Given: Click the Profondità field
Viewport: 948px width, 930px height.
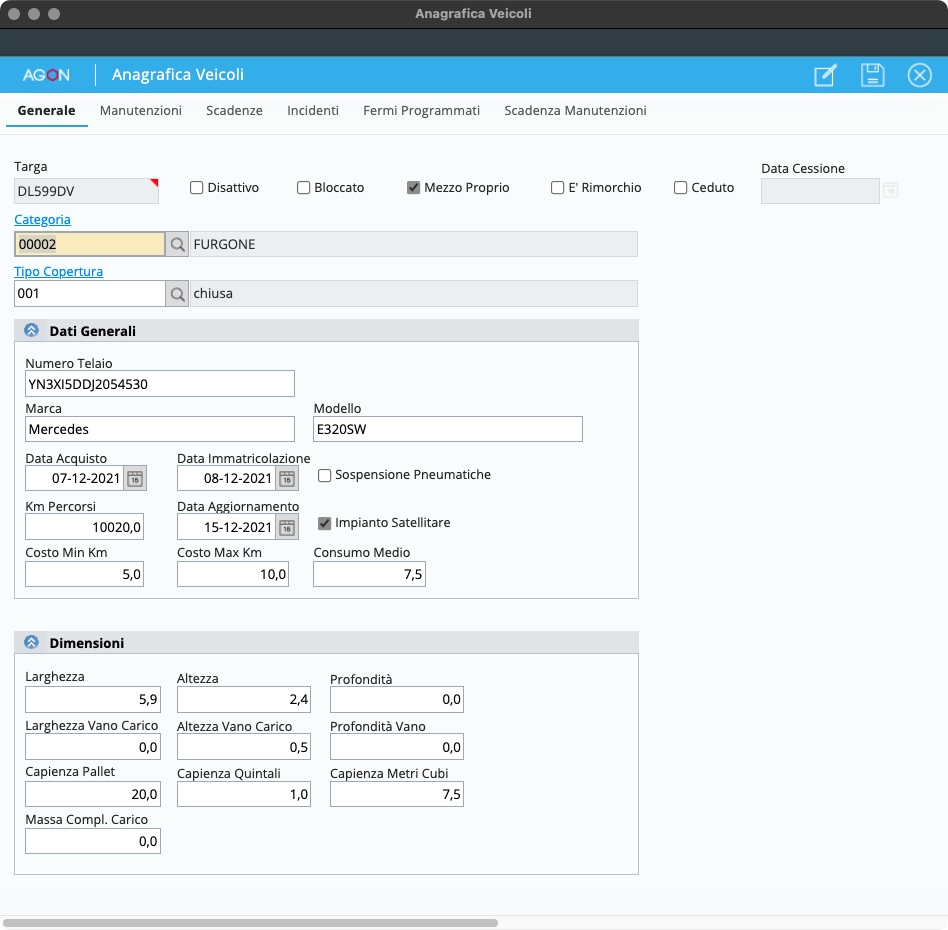Looking at the screenshot, I should coord(397,700).
